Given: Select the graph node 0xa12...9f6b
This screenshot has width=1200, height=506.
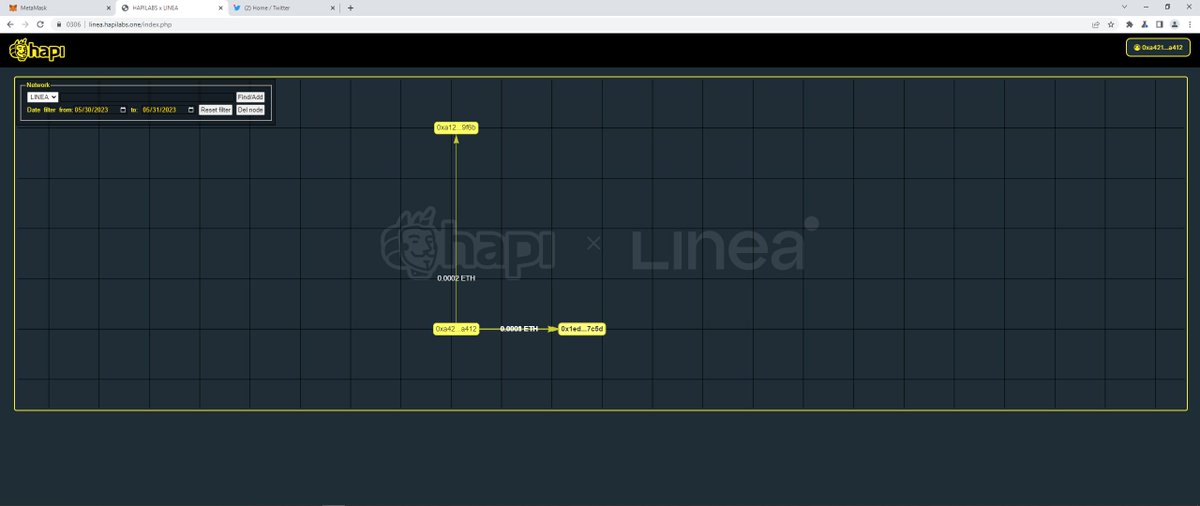Looking at the screenshot, I should click(456, 128).
